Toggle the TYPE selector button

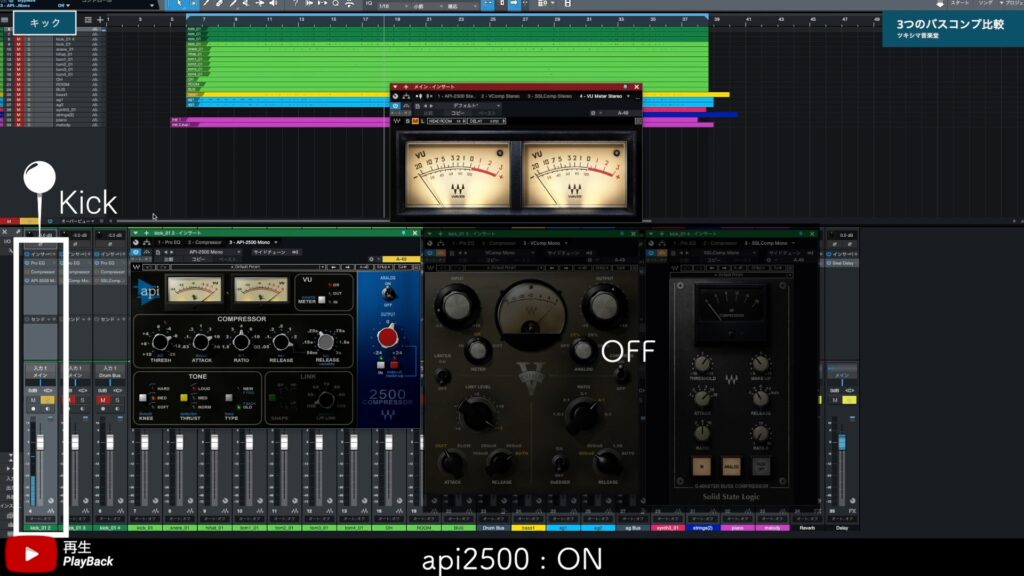point(229,397)
